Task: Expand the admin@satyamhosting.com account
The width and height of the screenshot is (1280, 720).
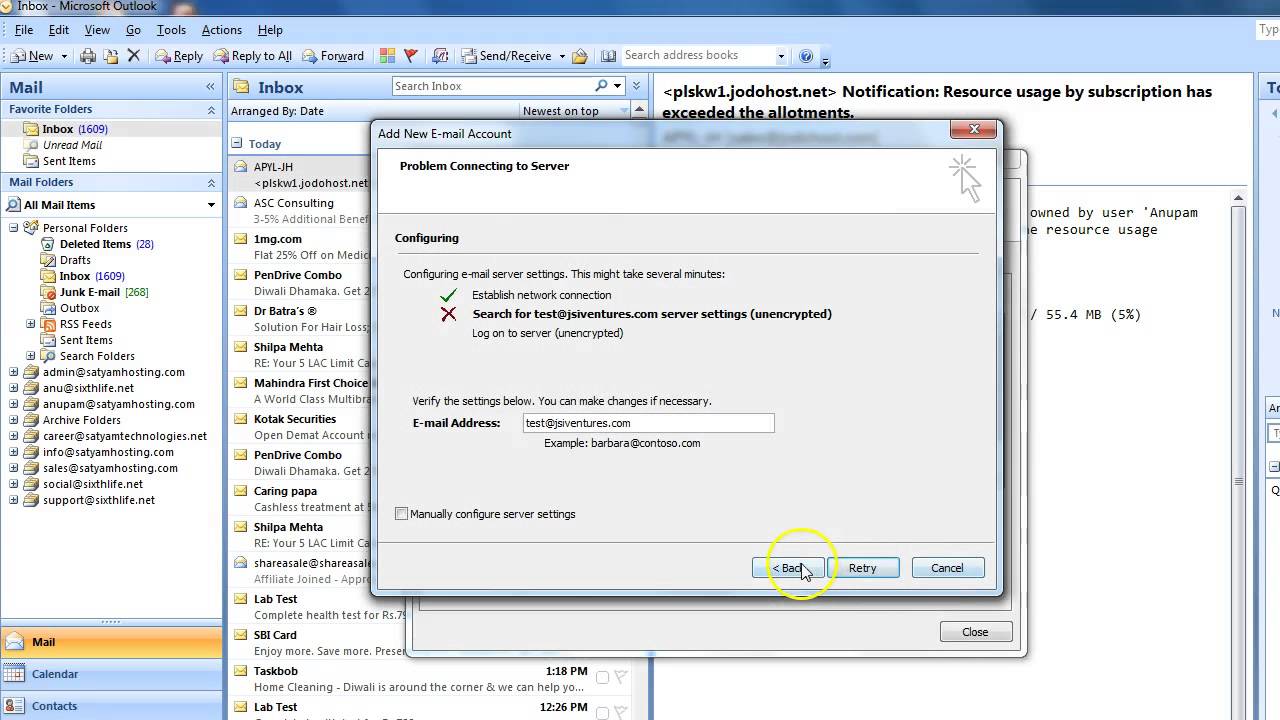Action: (14, 372)
